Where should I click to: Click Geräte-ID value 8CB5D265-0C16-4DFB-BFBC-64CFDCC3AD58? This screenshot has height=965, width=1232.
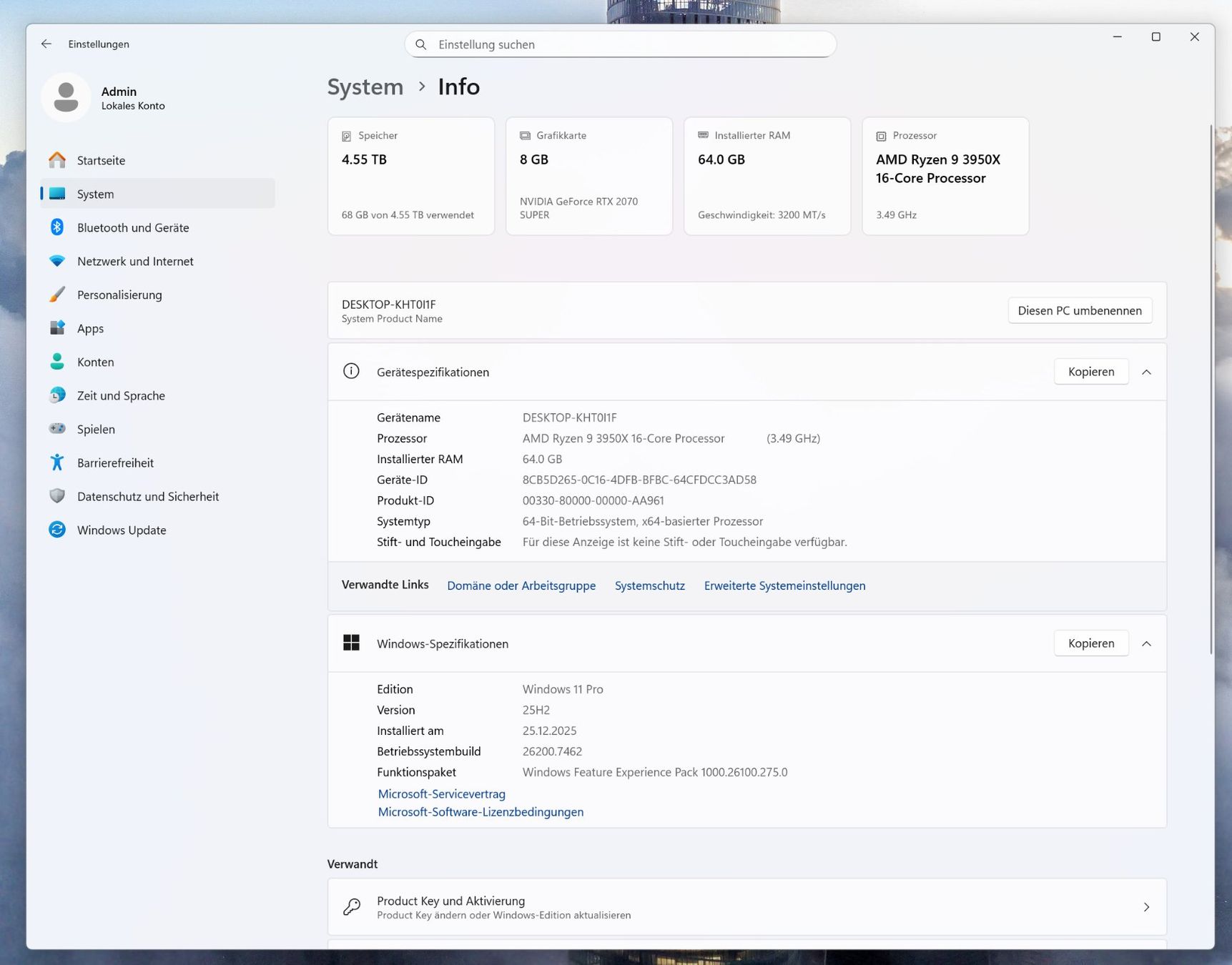(x=639, y=480)
